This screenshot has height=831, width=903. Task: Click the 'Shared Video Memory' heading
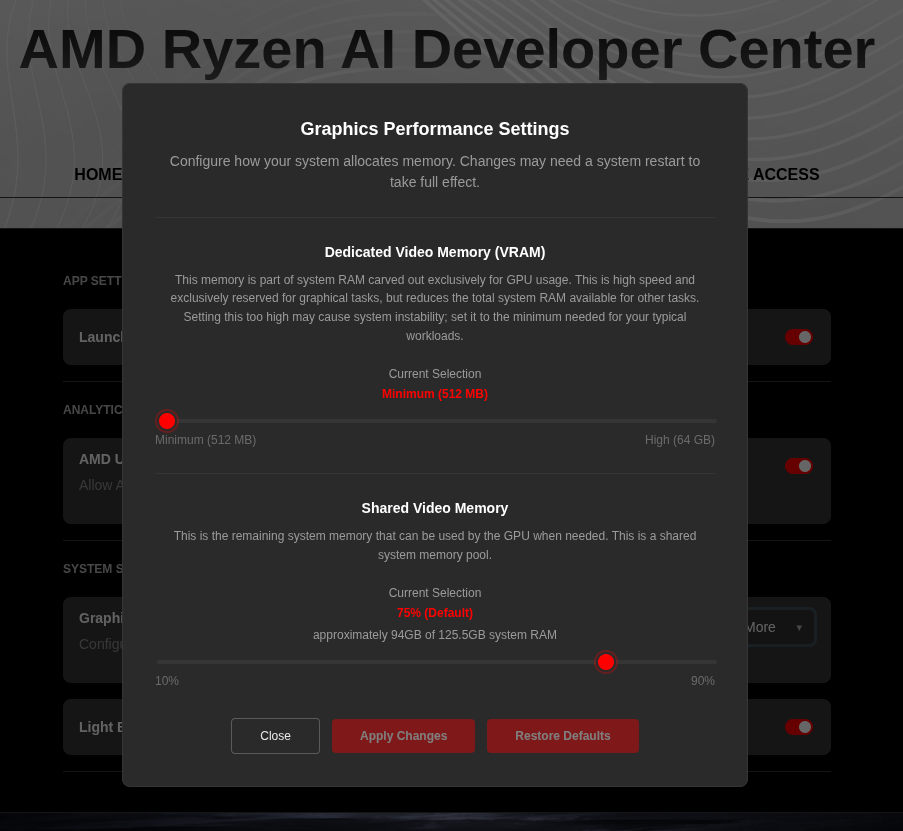coord(435,508)
